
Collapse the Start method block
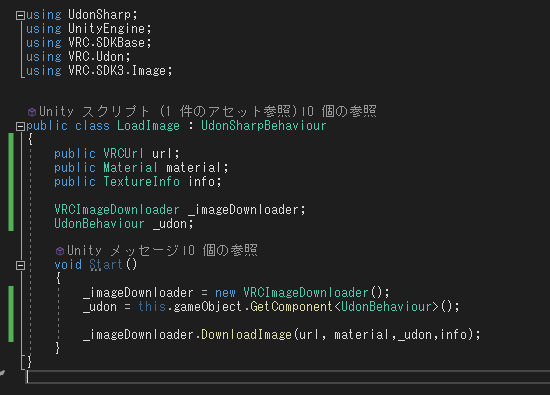pos(20,265)
